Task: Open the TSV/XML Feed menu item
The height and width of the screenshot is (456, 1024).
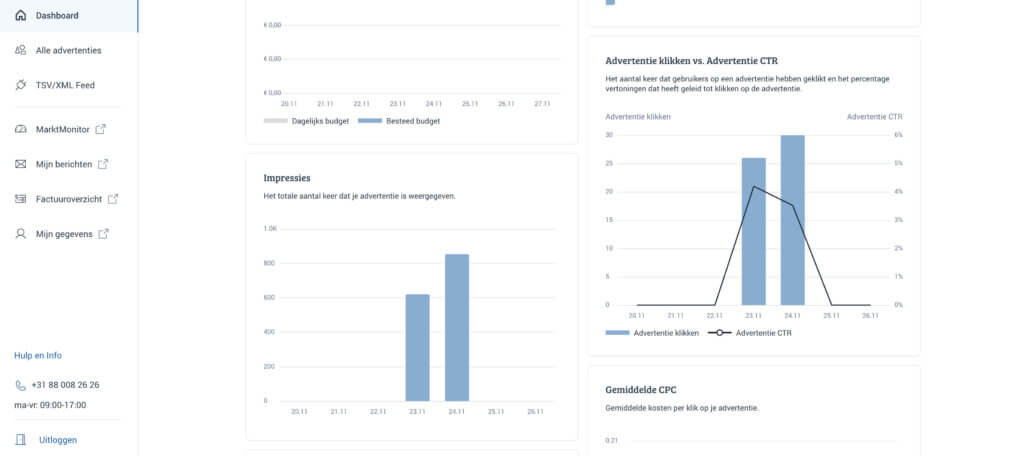Action: (65, 85)
